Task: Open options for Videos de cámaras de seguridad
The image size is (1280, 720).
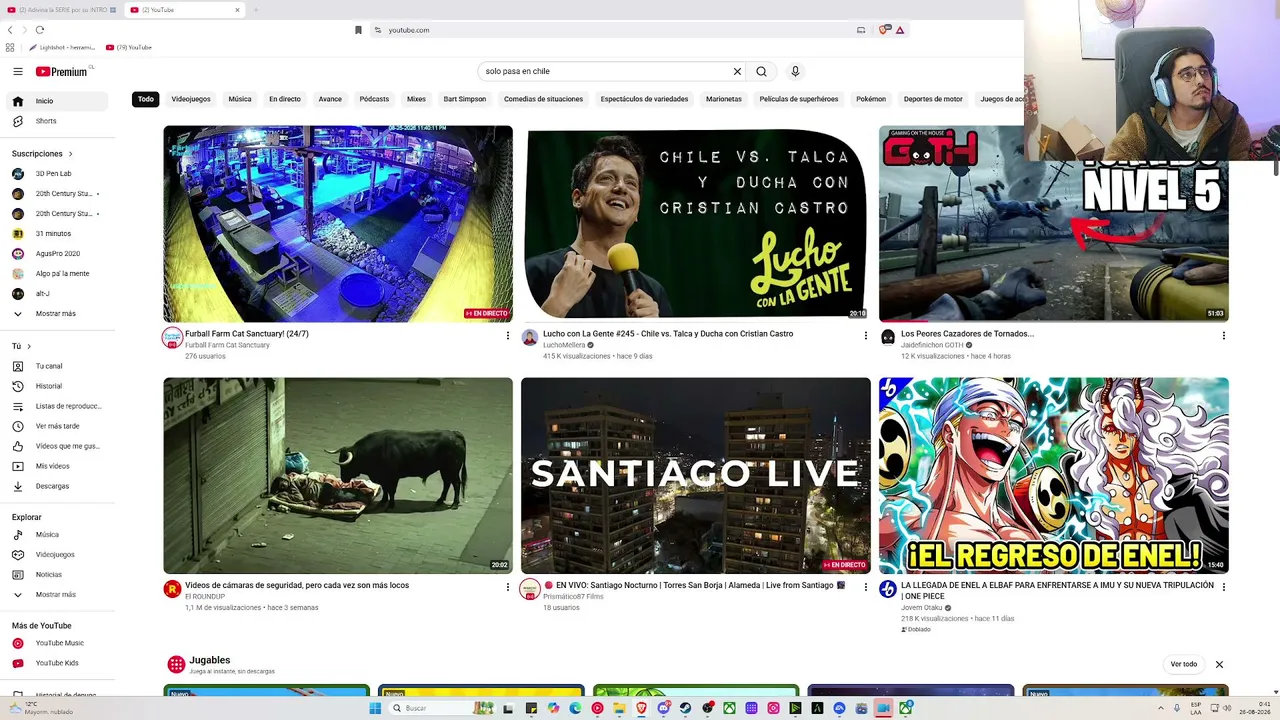Action: [508, 587]
